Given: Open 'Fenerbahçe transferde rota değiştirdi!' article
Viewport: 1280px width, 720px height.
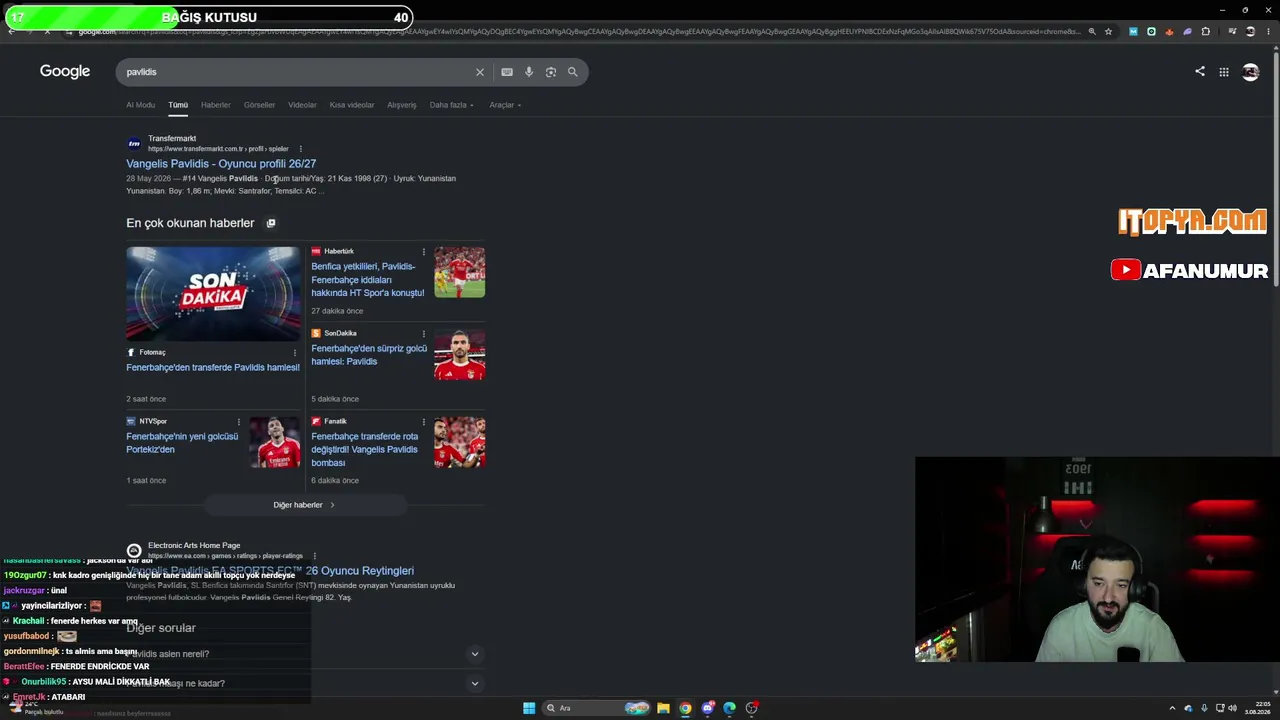Looking at the screenshot, I should point(365,450).
